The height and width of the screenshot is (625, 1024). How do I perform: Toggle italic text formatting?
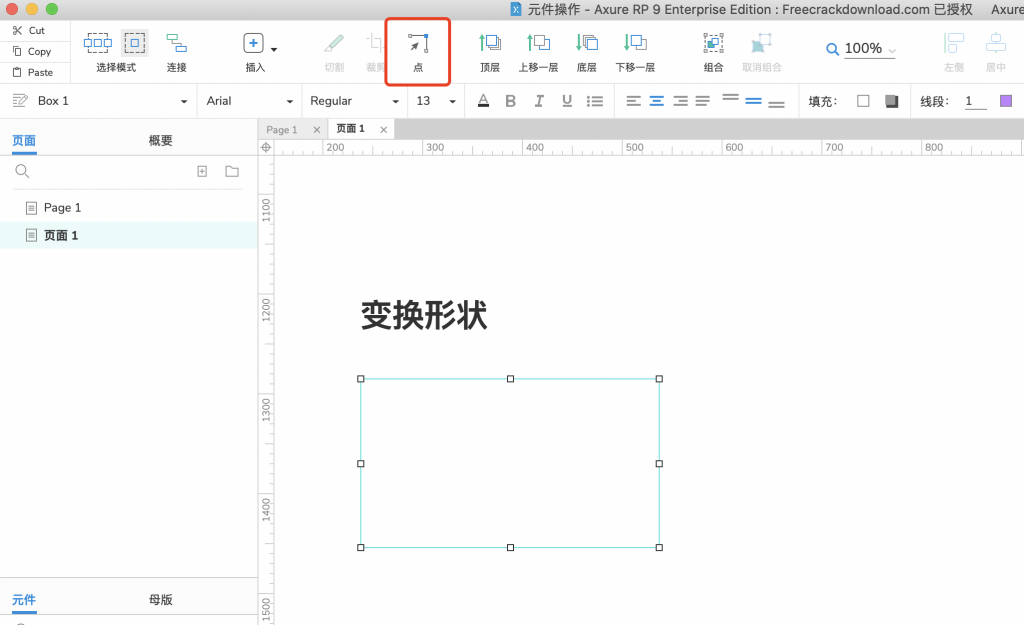[x=539, y=101]
